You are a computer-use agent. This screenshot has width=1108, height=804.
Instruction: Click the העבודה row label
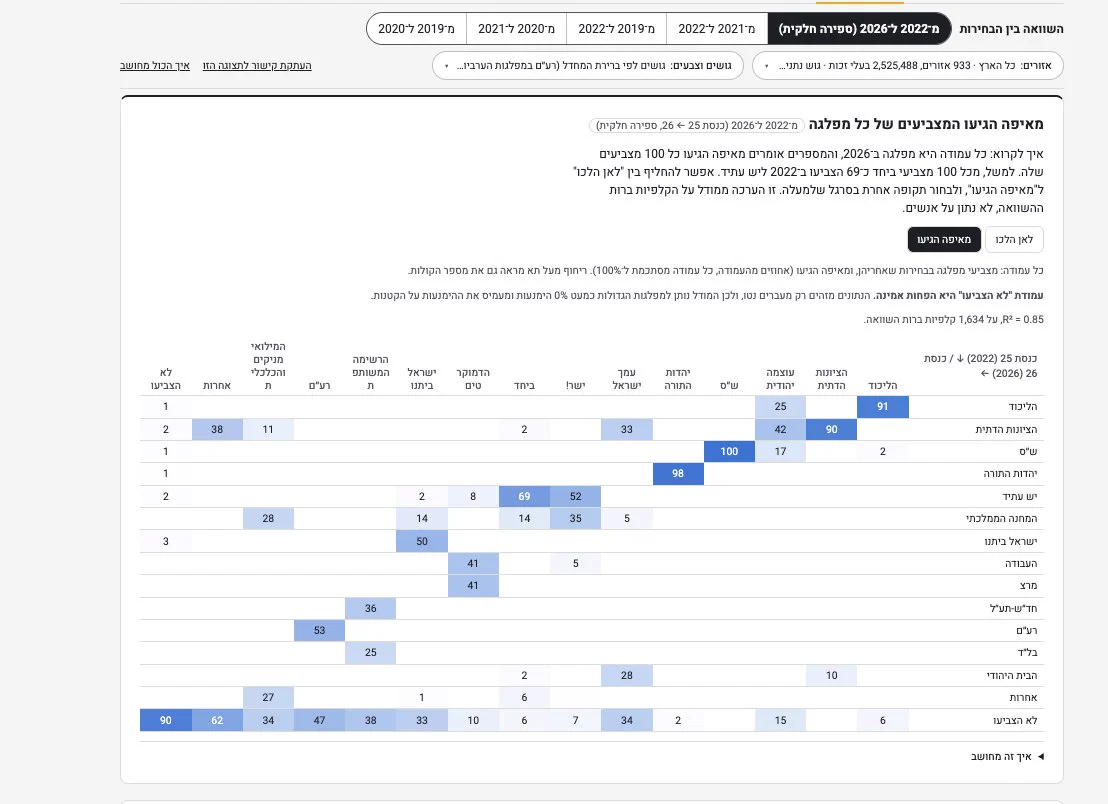[1021, 564]
